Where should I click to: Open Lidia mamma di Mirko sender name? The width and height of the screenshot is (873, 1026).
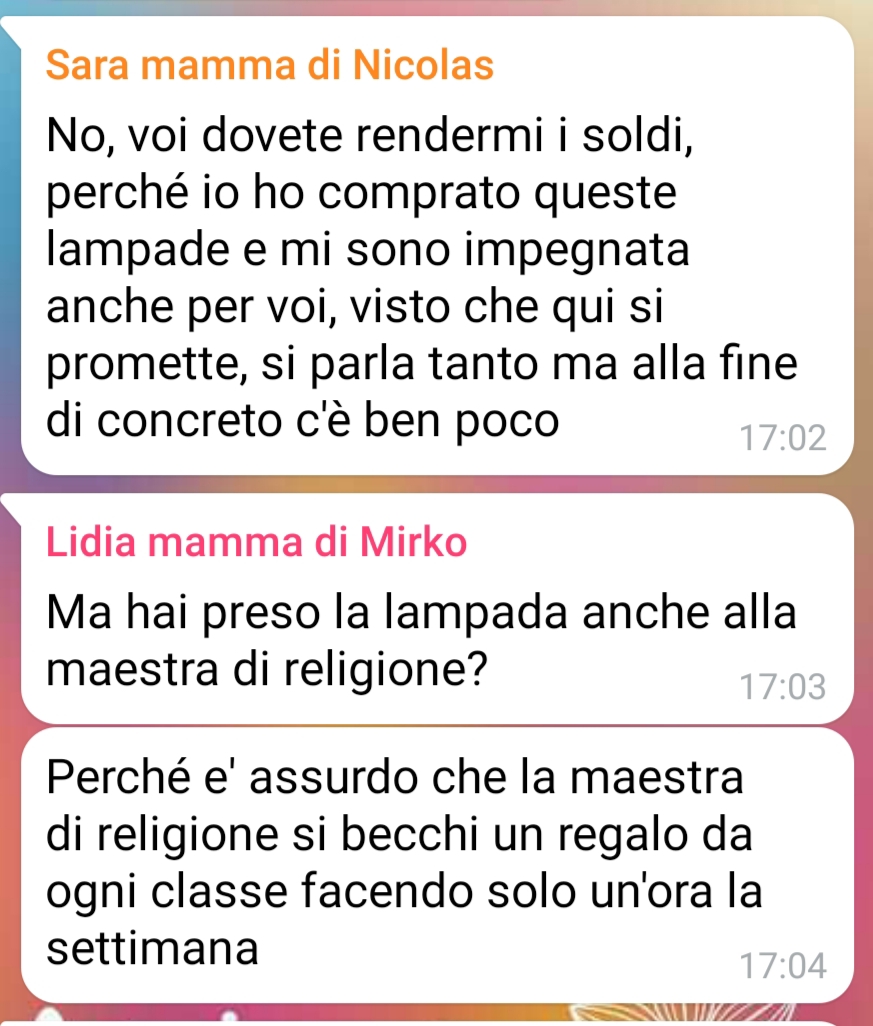[x=257, y=542]
